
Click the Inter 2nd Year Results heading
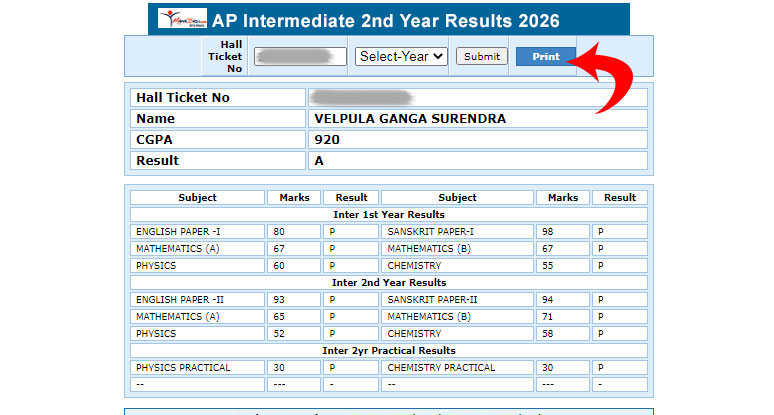click(389, 283)
